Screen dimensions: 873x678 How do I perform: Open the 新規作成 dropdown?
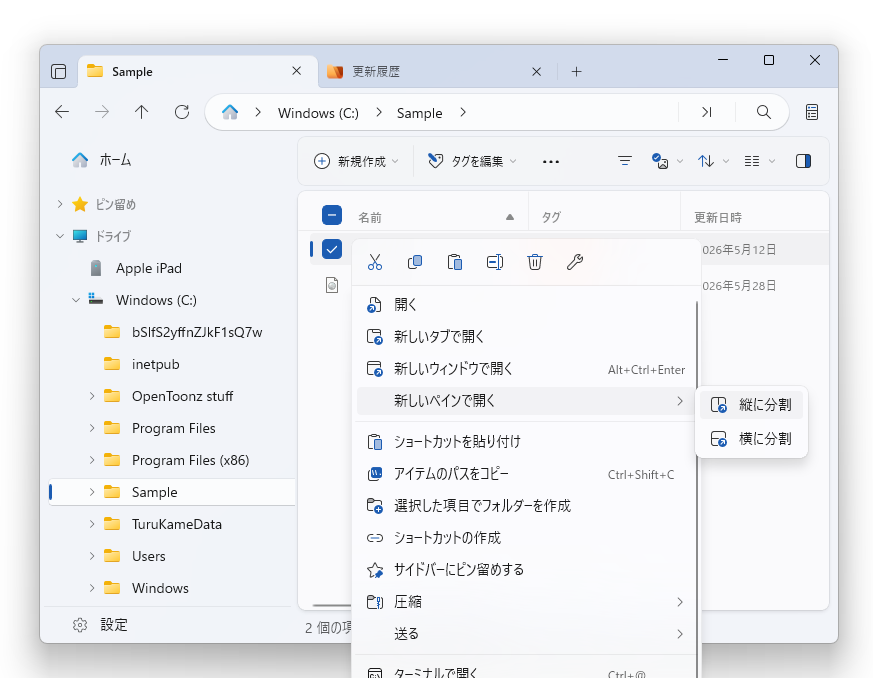point(356,161)
